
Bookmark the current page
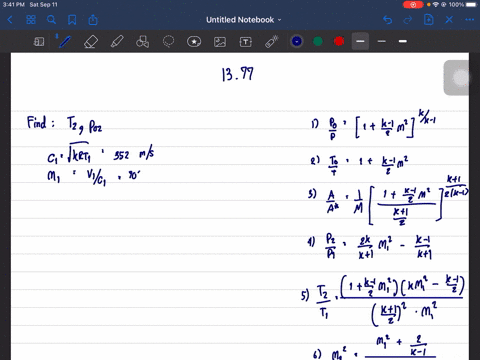[x=72, y=20]
